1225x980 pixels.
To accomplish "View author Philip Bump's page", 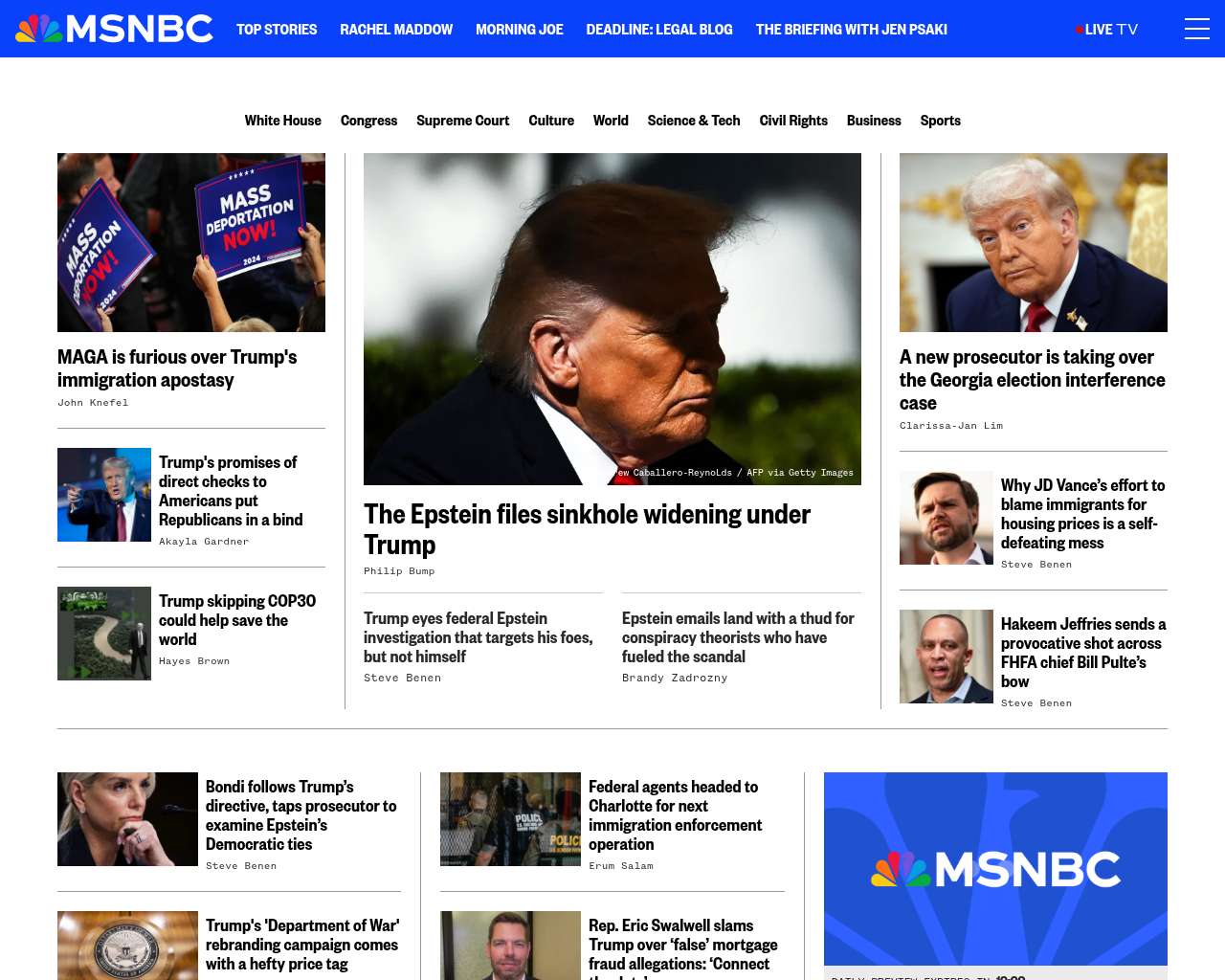I will click(399, 571).
